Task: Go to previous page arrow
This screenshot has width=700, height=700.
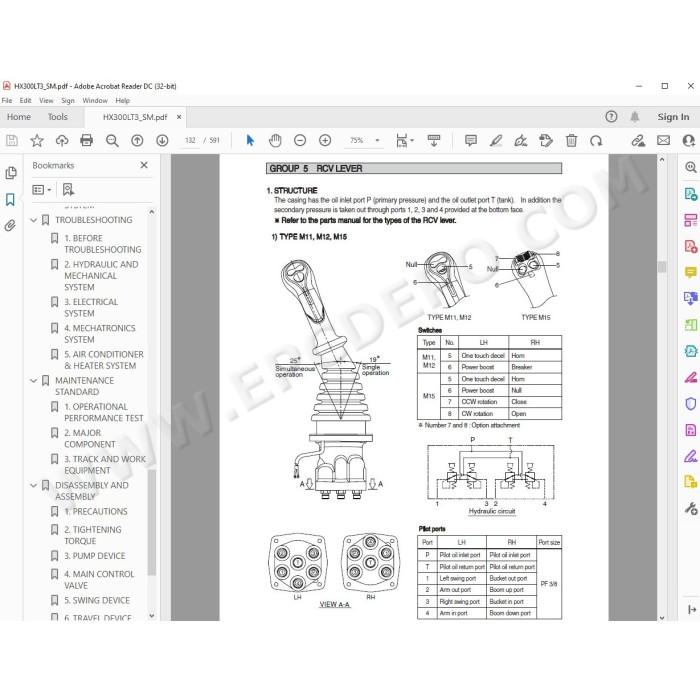Action: click(x=137, y=141)
